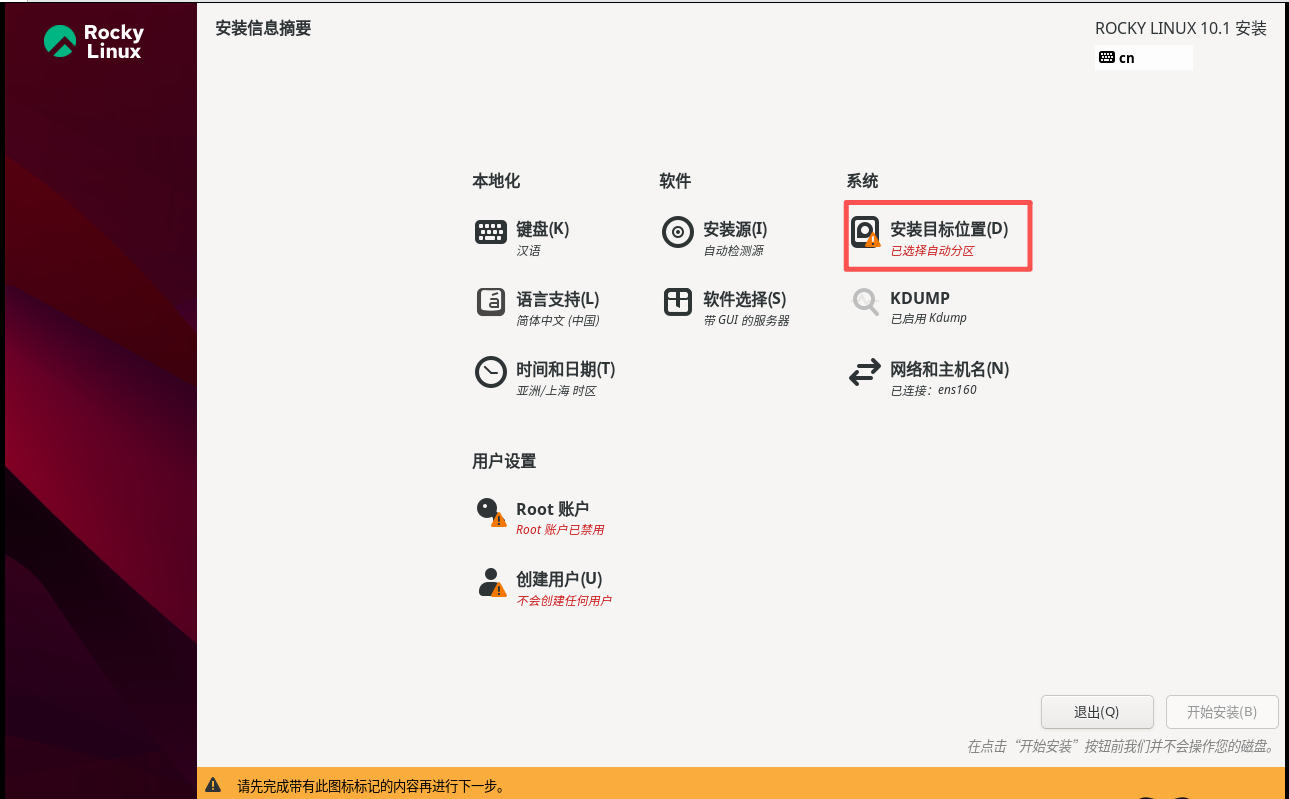Click the 开始安装(B) begin installation button

(x=1221, y=712)
